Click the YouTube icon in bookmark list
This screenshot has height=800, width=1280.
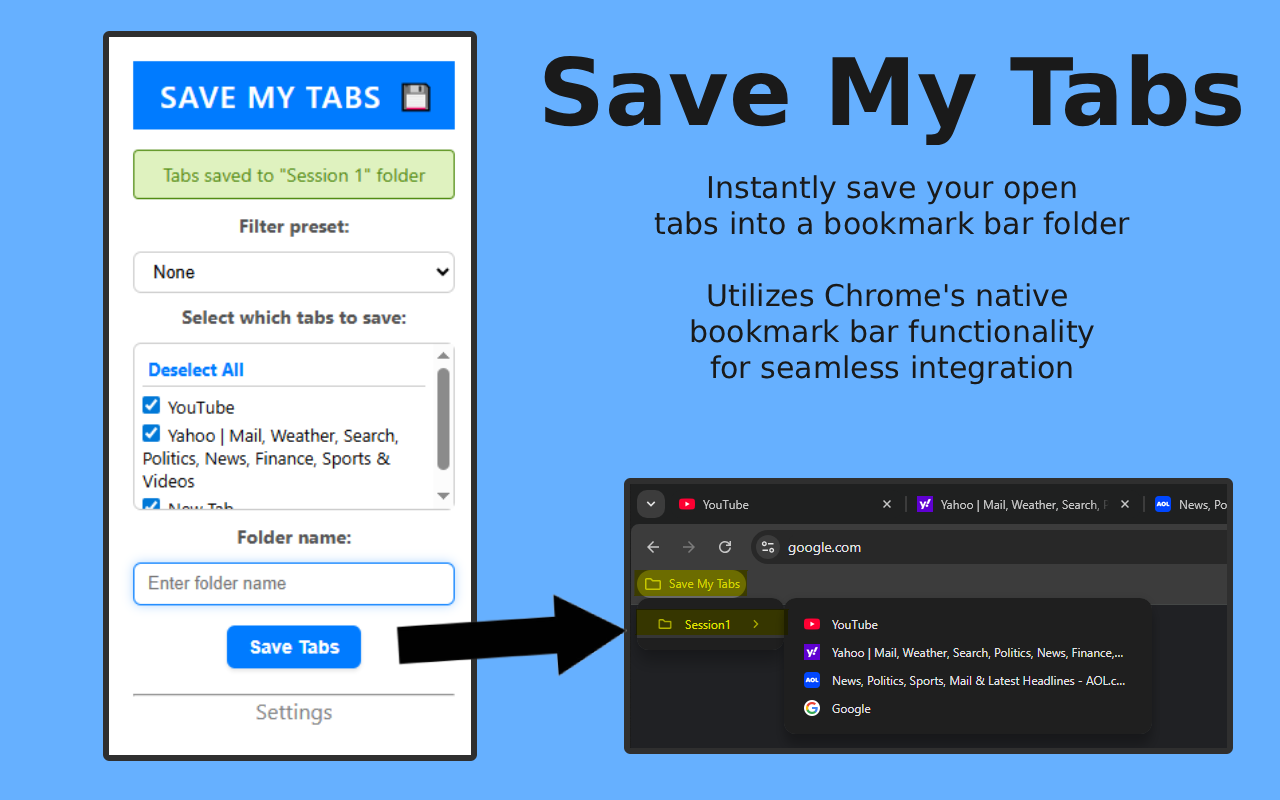812,624
